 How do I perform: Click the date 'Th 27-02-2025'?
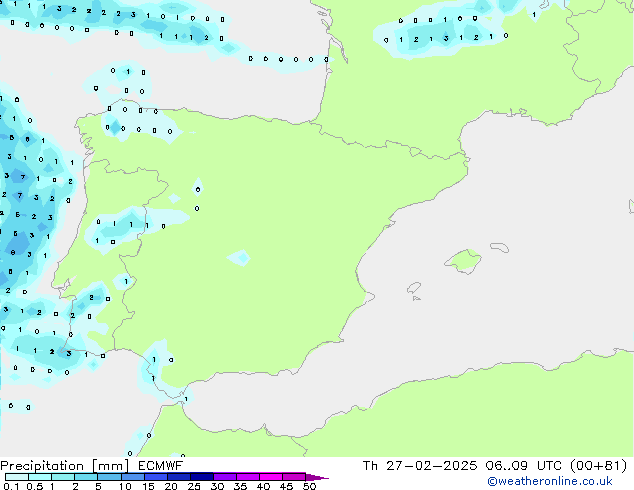pos(420,466)
